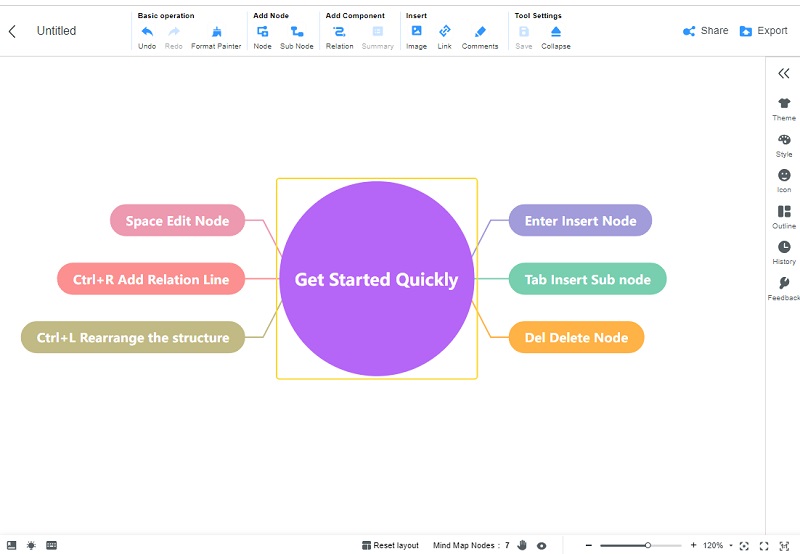800x554 pixels.
Task: Open the Feedback panel
Action: click(x=784, y=289)
